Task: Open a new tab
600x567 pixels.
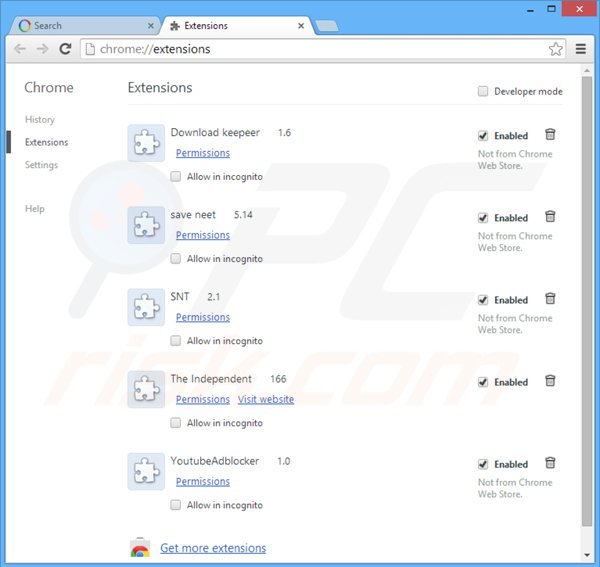Action: coord(327,26)
